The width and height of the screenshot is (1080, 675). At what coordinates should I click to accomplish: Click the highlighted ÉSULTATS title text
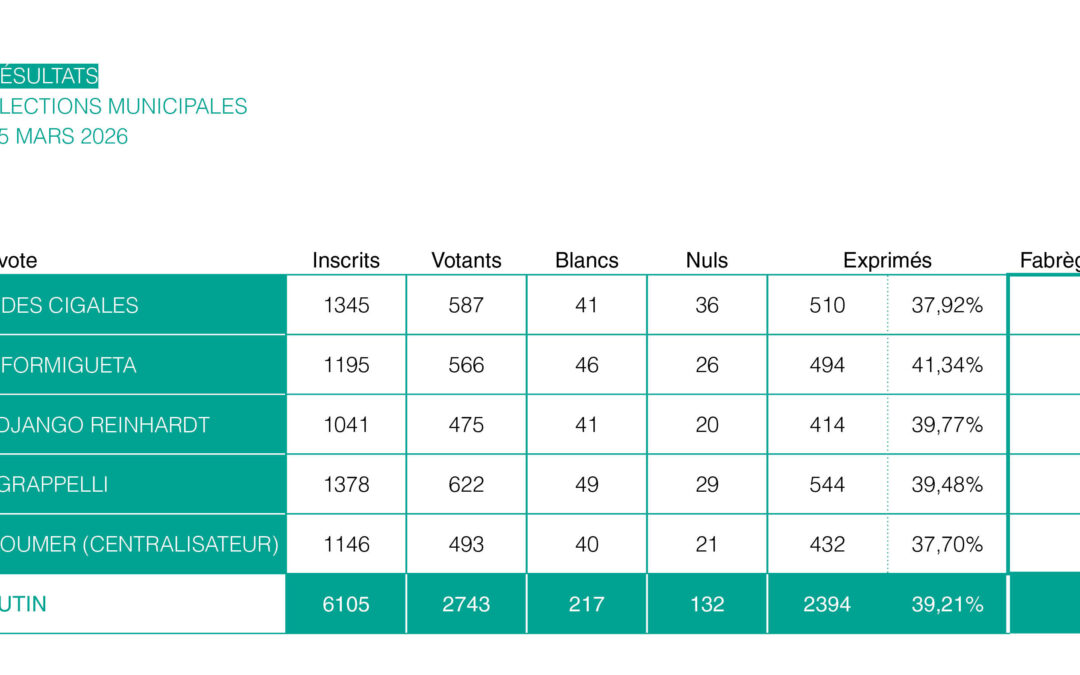49,76
